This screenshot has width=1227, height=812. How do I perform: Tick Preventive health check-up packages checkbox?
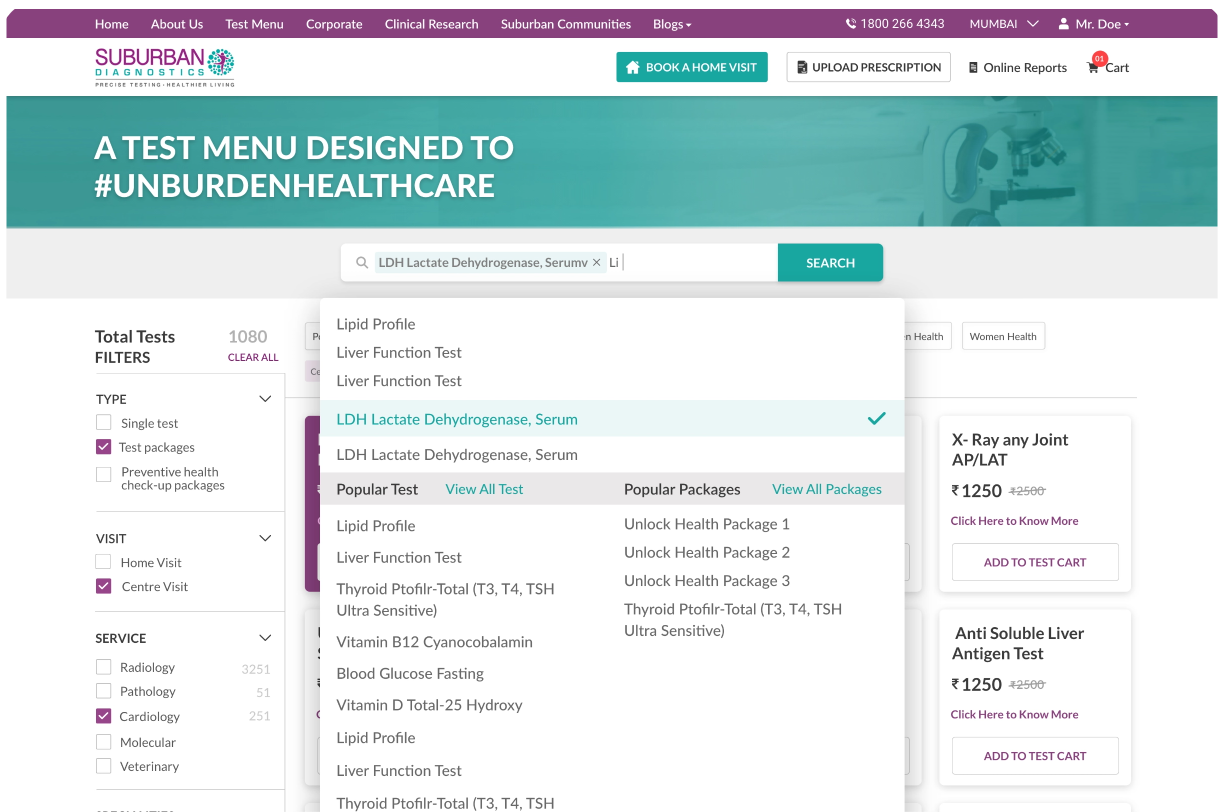(x=104, y=474)
